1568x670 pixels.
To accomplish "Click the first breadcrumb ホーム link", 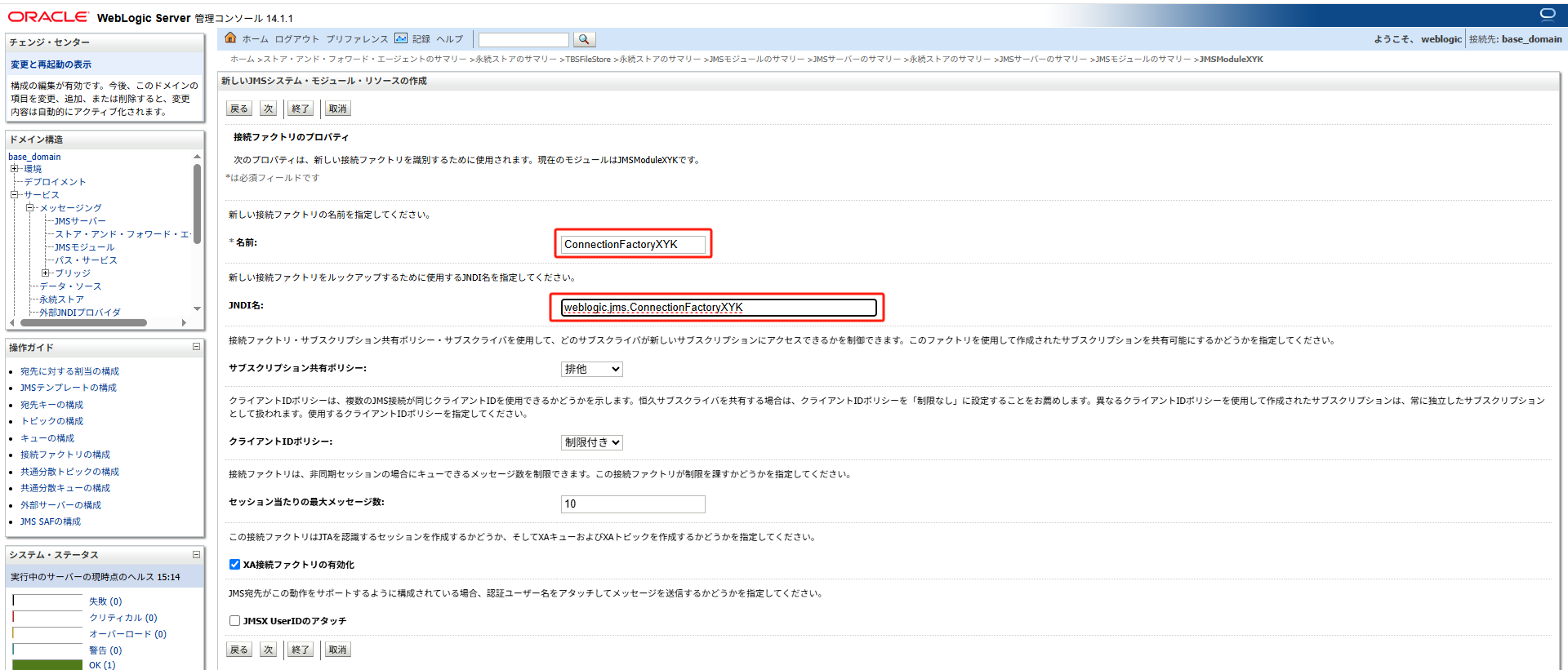I will [x=243, y=60].
